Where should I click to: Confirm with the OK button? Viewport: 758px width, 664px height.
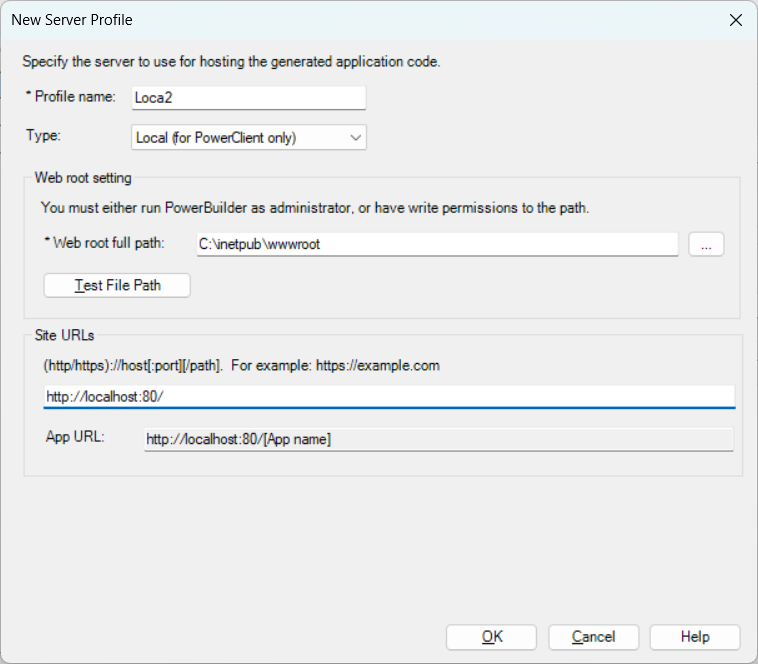coord(491,637)
